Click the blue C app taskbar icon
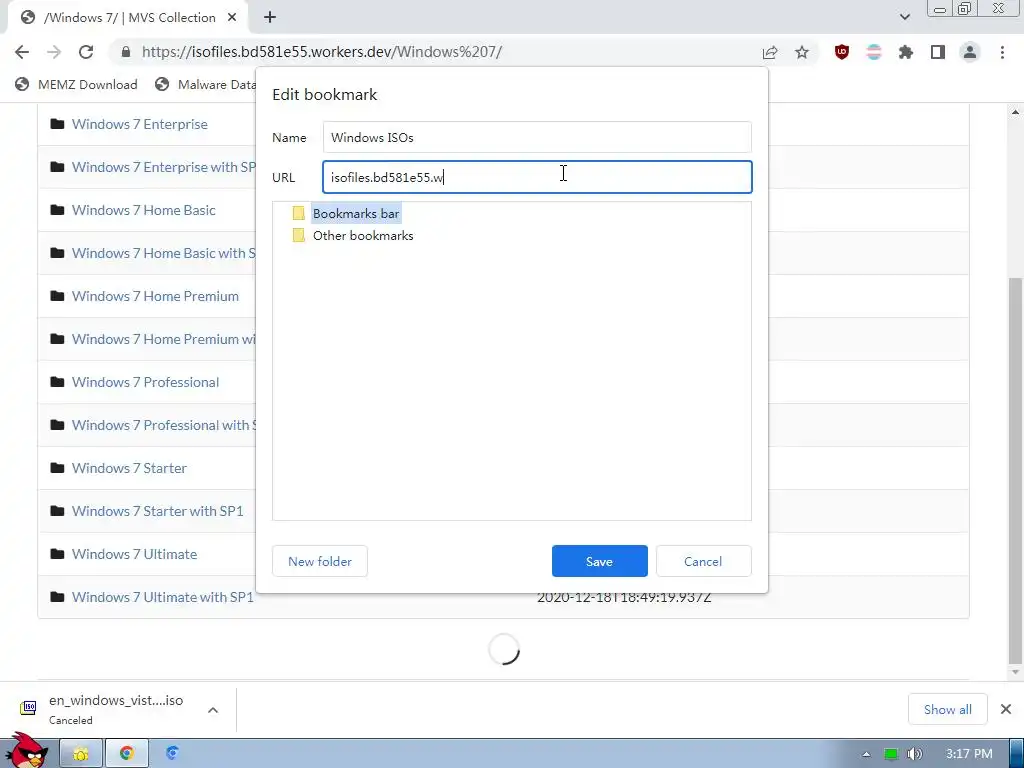 pyautogui.click(x=172, y=754)
